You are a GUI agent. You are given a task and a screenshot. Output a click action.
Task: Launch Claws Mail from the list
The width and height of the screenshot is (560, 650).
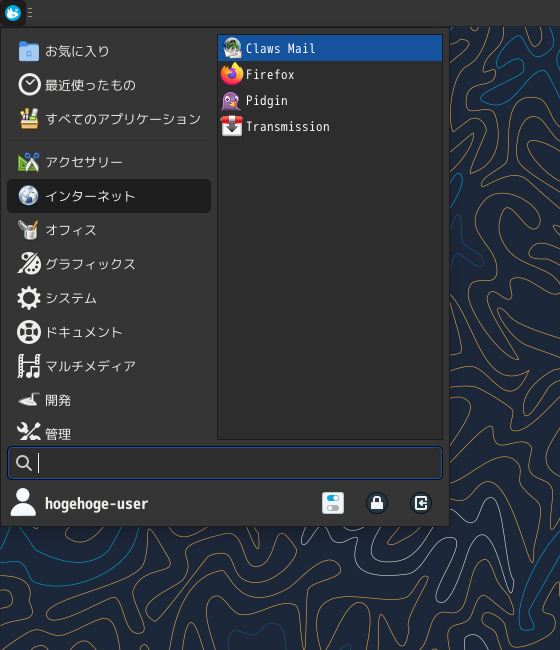[x=330, y=48]
